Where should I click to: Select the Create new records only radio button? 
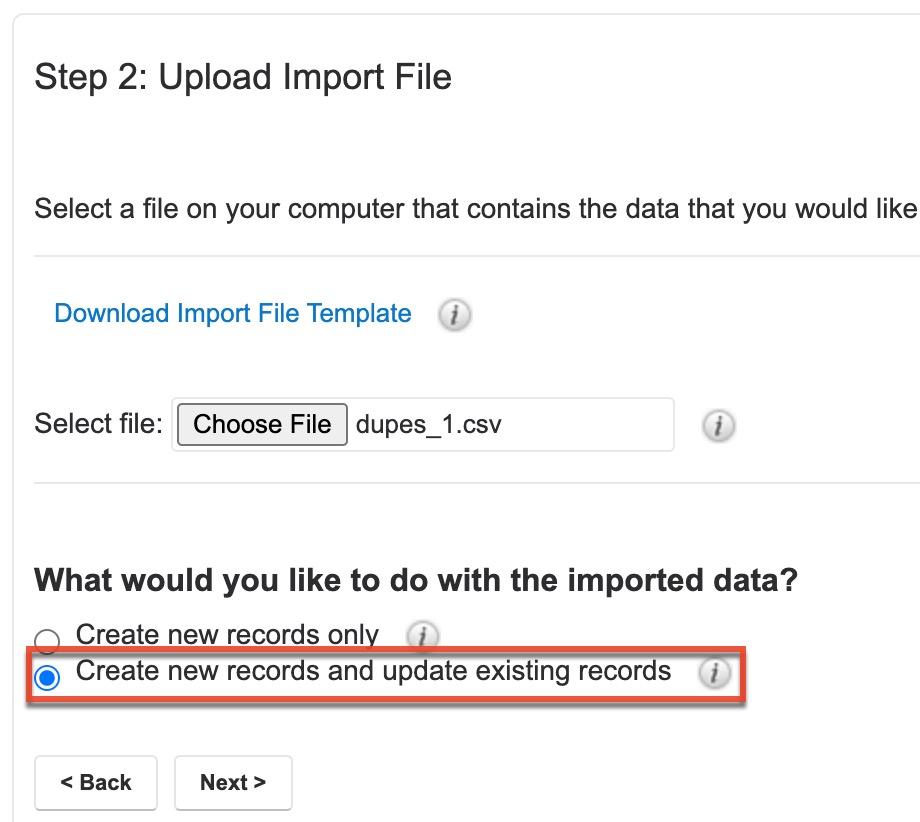point(46,640)
